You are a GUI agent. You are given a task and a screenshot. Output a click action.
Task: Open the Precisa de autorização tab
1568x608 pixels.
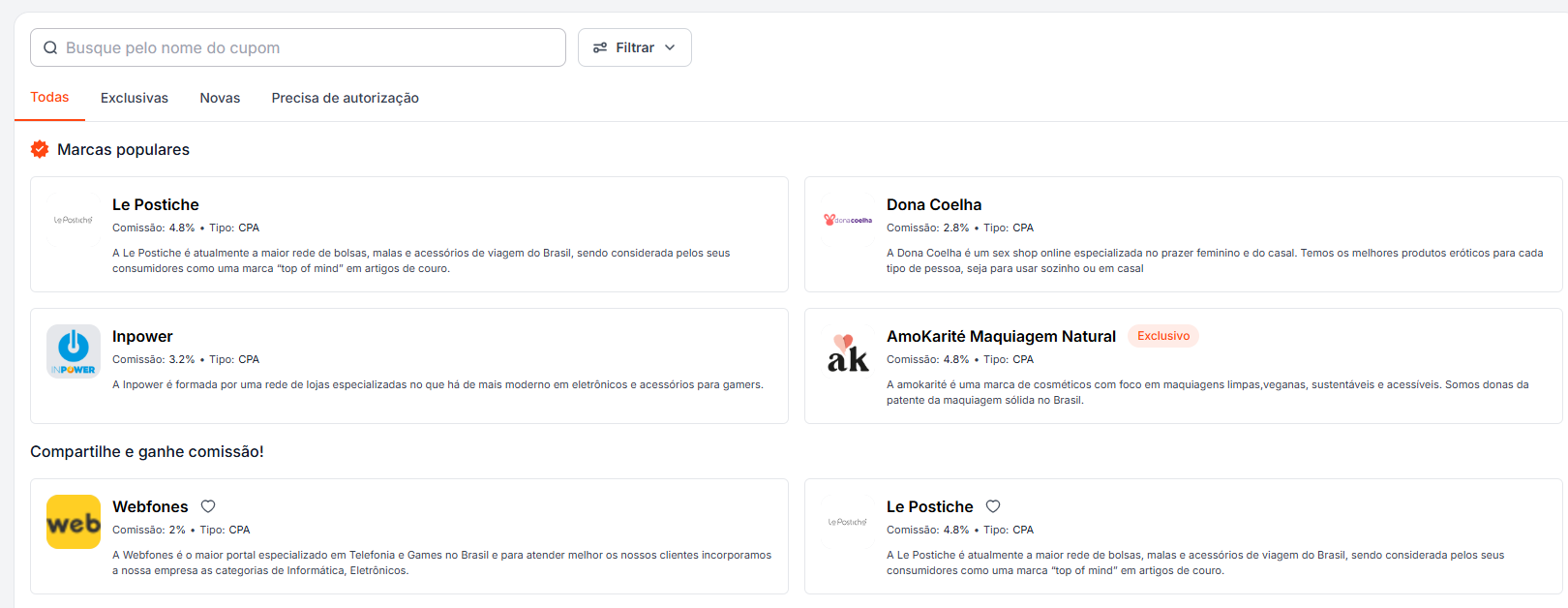346,98
